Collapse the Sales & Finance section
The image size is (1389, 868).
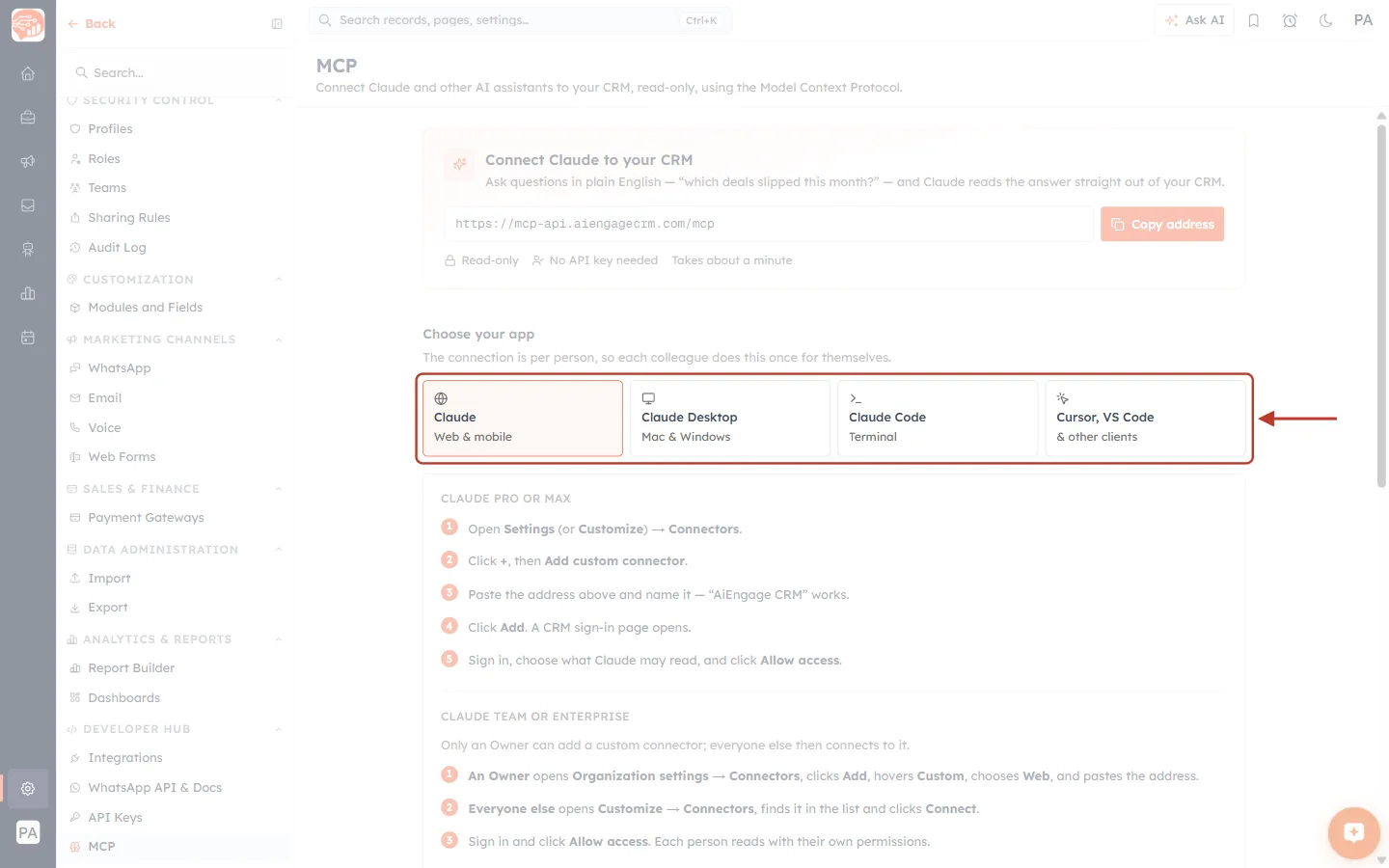(279, 489)
